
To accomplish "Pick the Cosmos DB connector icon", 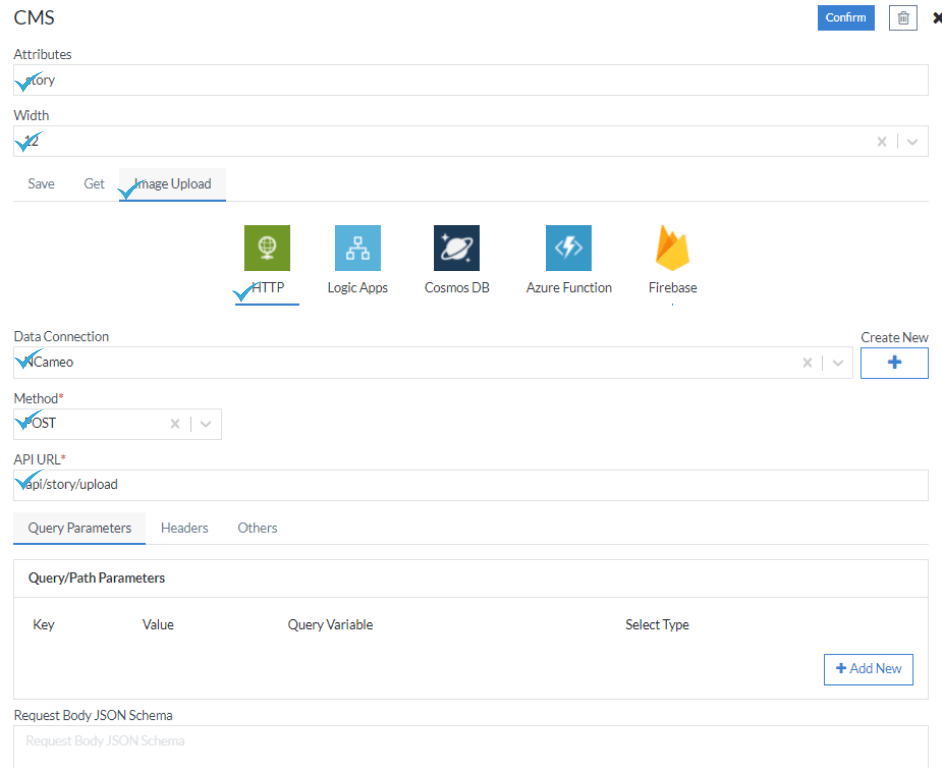I will point(456,248).
